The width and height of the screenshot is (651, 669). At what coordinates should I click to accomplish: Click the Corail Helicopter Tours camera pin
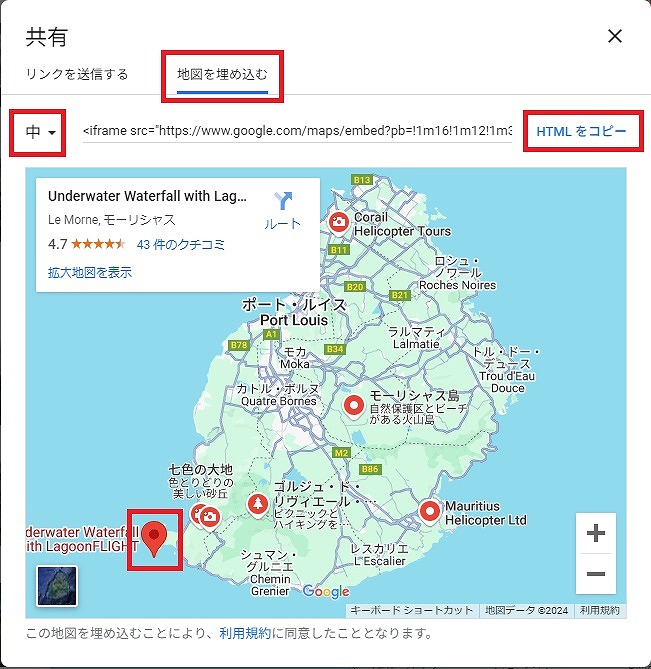[339, 223]
